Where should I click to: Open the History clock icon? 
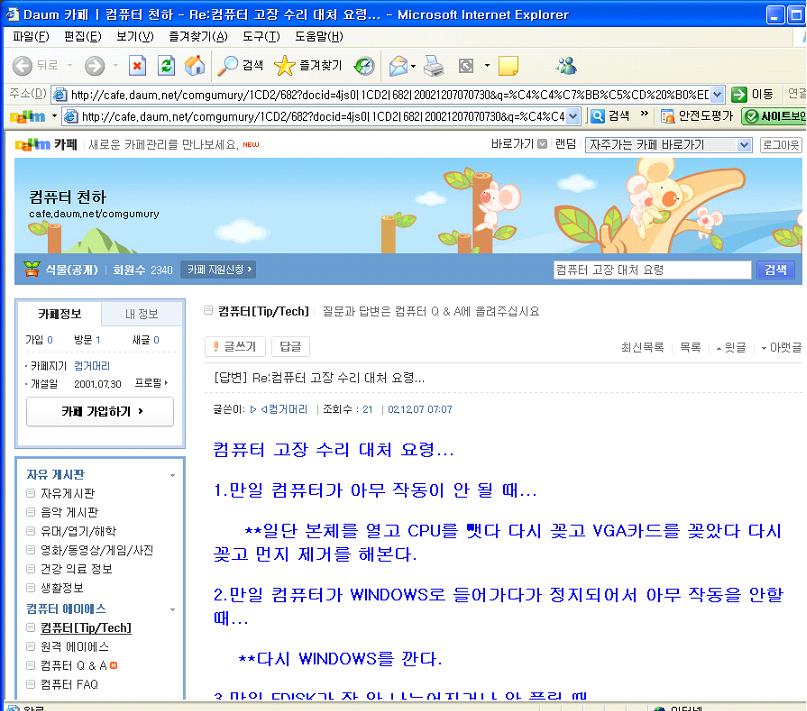click(x=364, y=65)
